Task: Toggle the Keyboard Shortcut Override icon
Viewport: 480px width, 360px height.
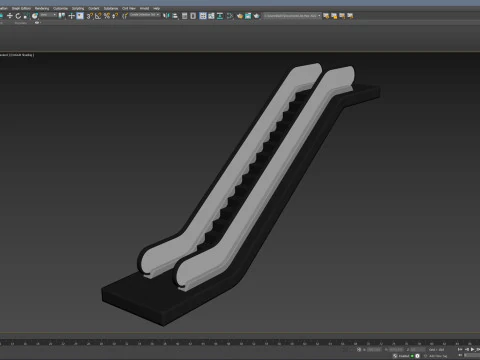Action: 80,16
